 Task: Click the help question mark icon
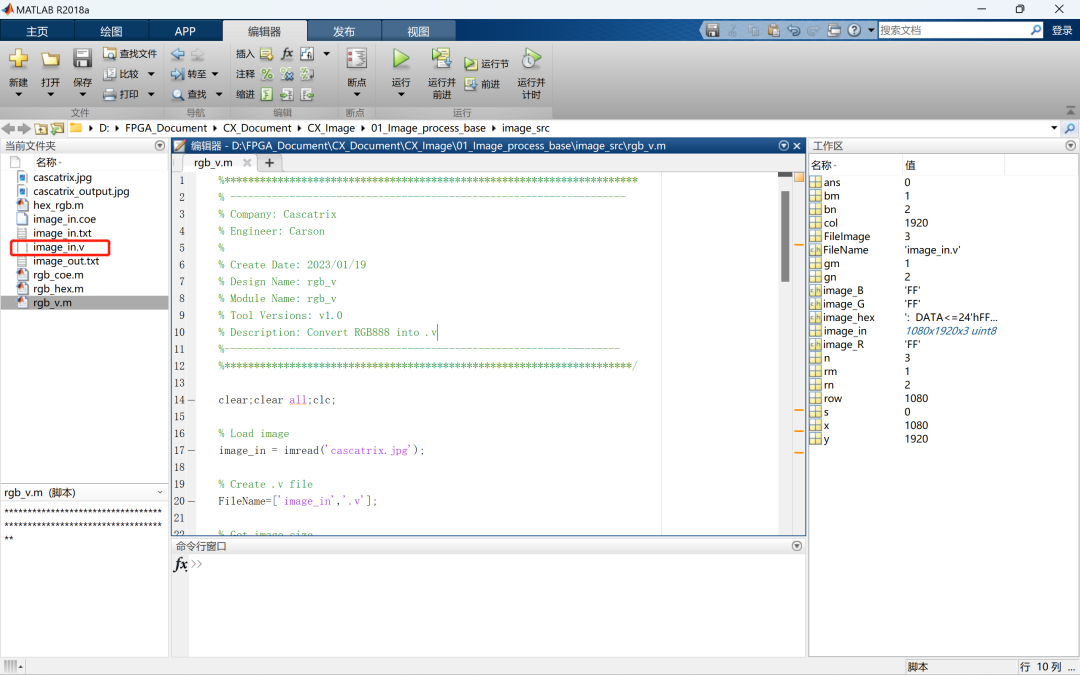854,31
